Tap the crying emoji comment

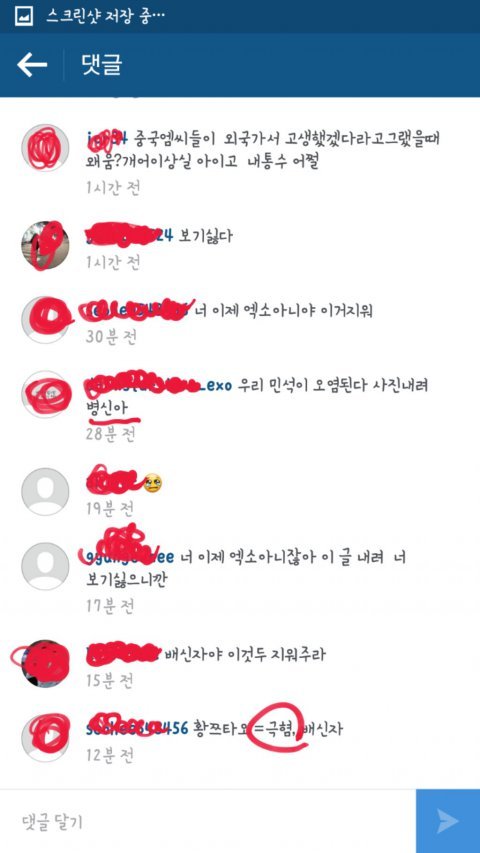(153, 483)
